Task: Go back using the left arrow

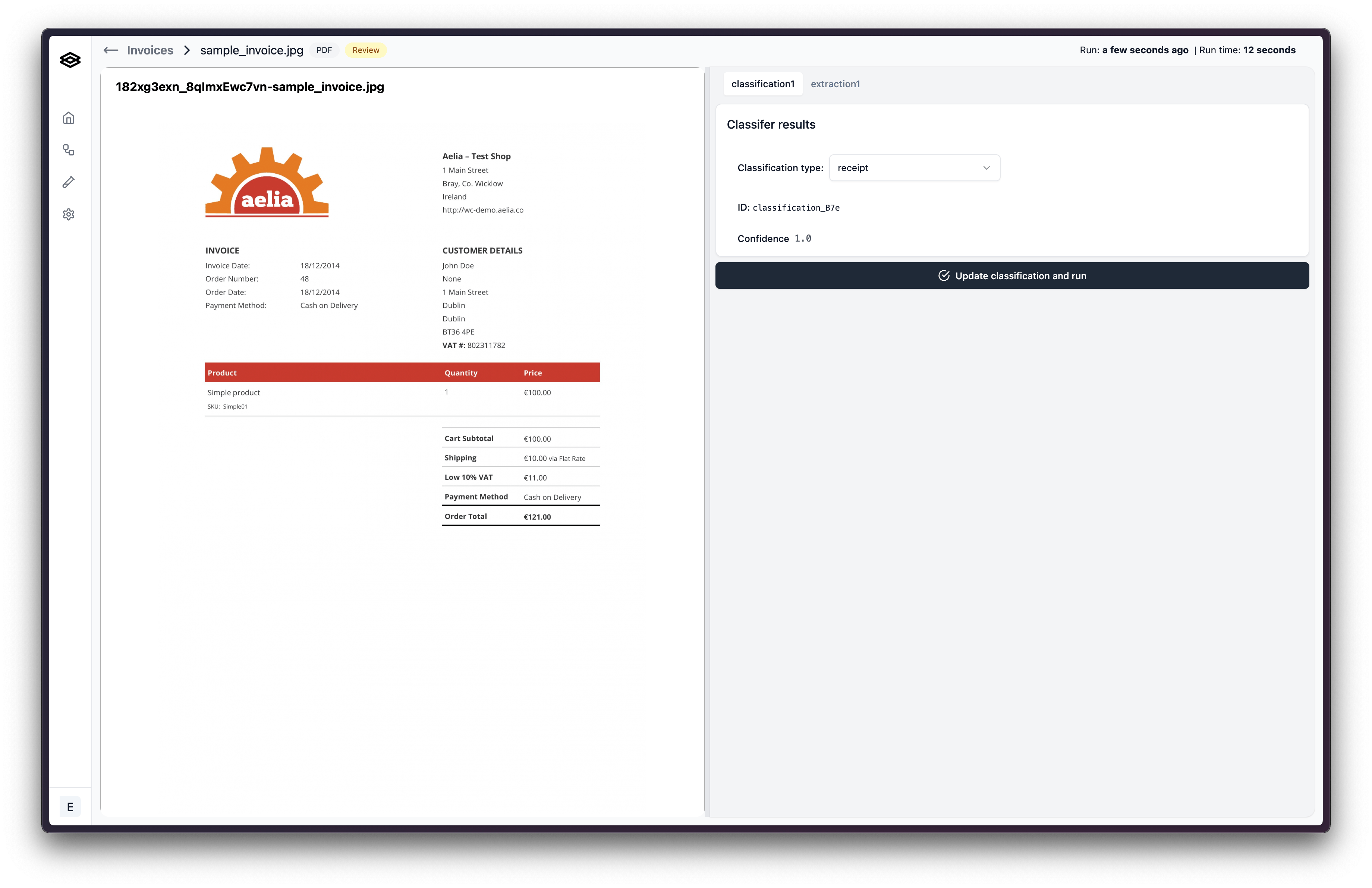Action: coord(111,50)
